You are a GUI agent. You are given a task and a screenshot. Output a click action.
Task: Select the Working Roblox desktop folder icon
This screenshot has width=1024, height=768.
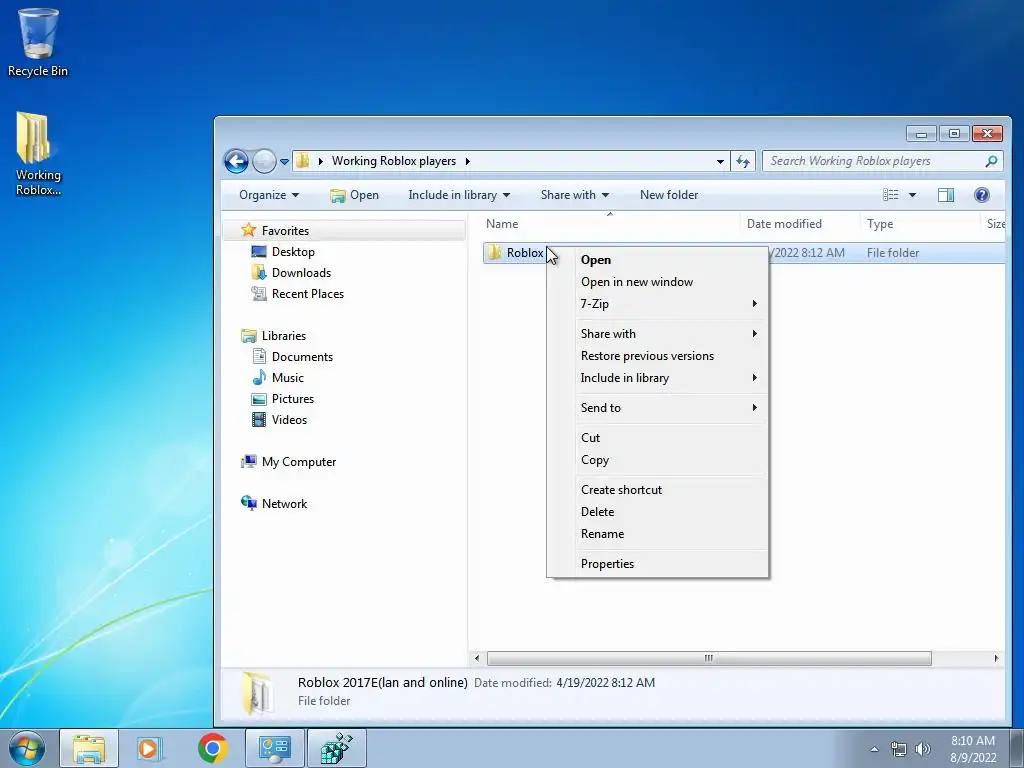38,154
